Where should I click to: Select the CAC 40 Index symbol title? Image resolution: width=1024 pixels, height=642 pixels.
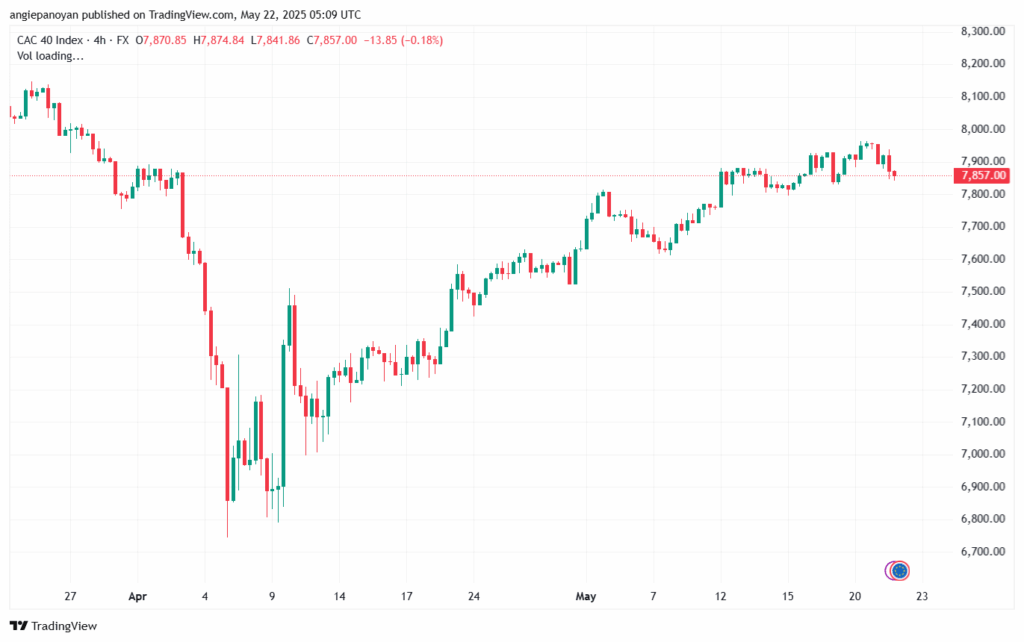click(50, 40)
